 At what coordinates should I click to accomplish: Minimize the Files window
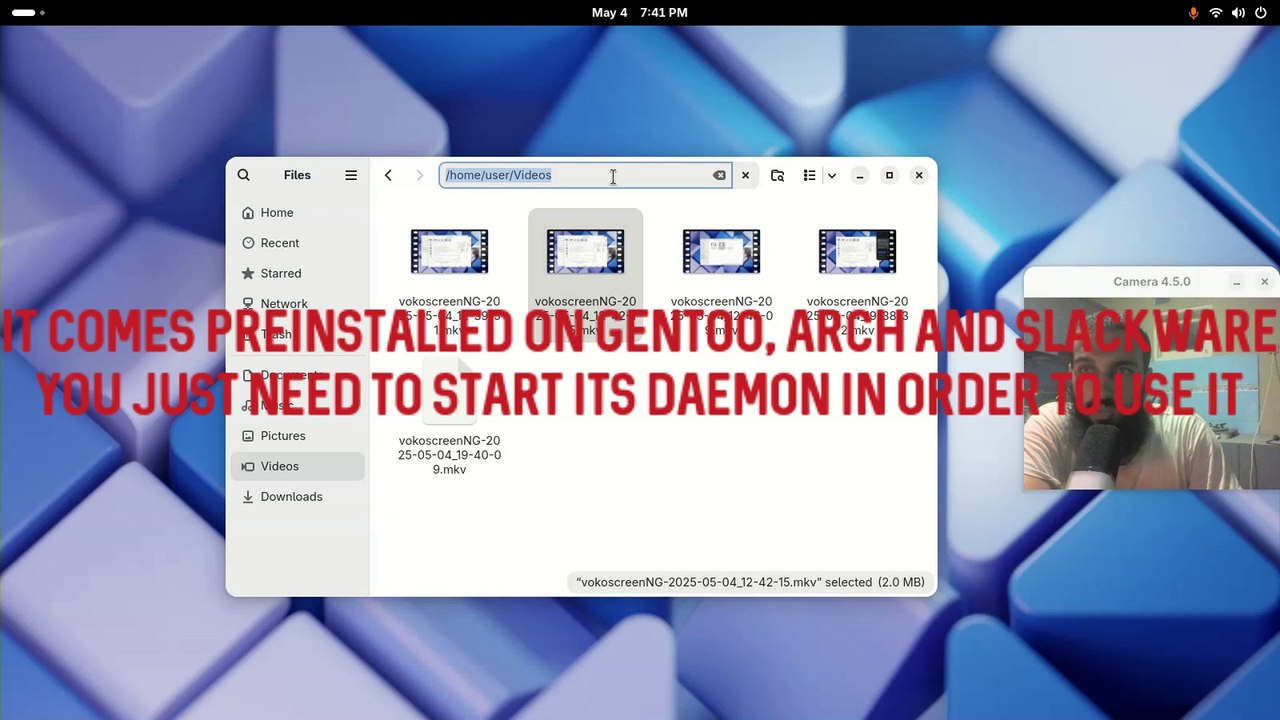point(859,175)
